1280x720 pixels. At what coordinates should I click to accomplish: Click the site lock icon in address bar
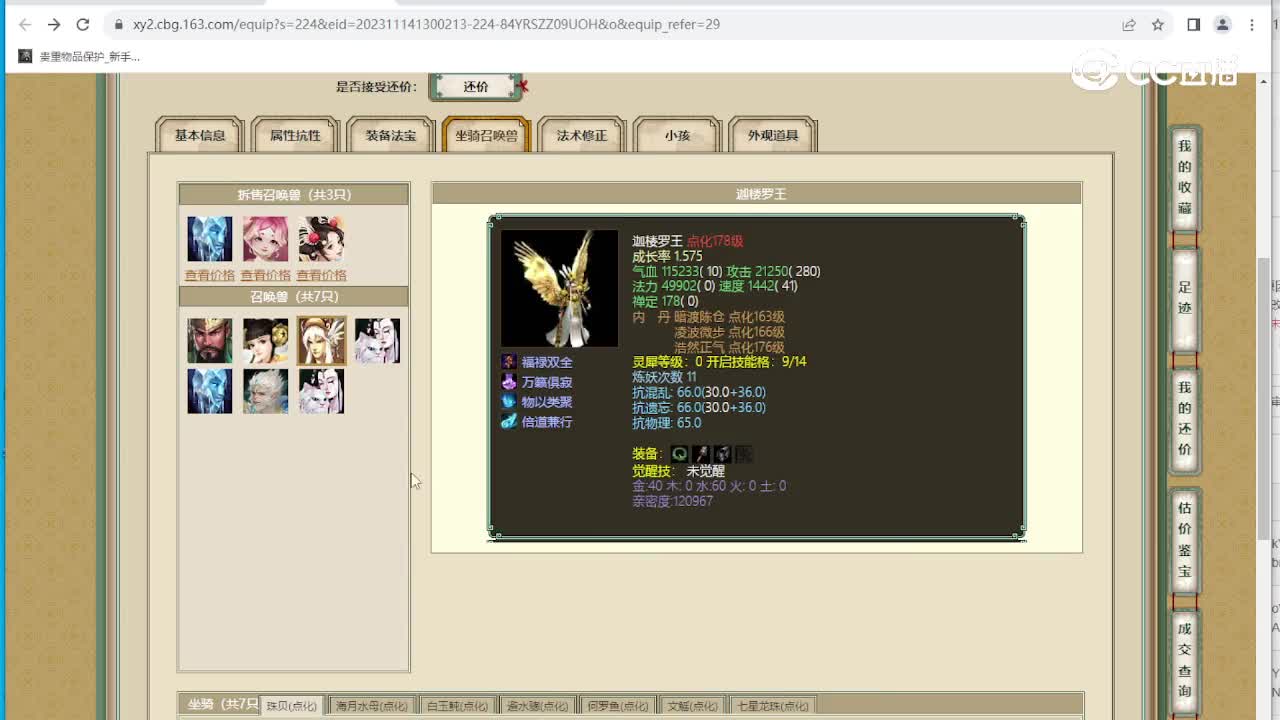tap(118, 24)
